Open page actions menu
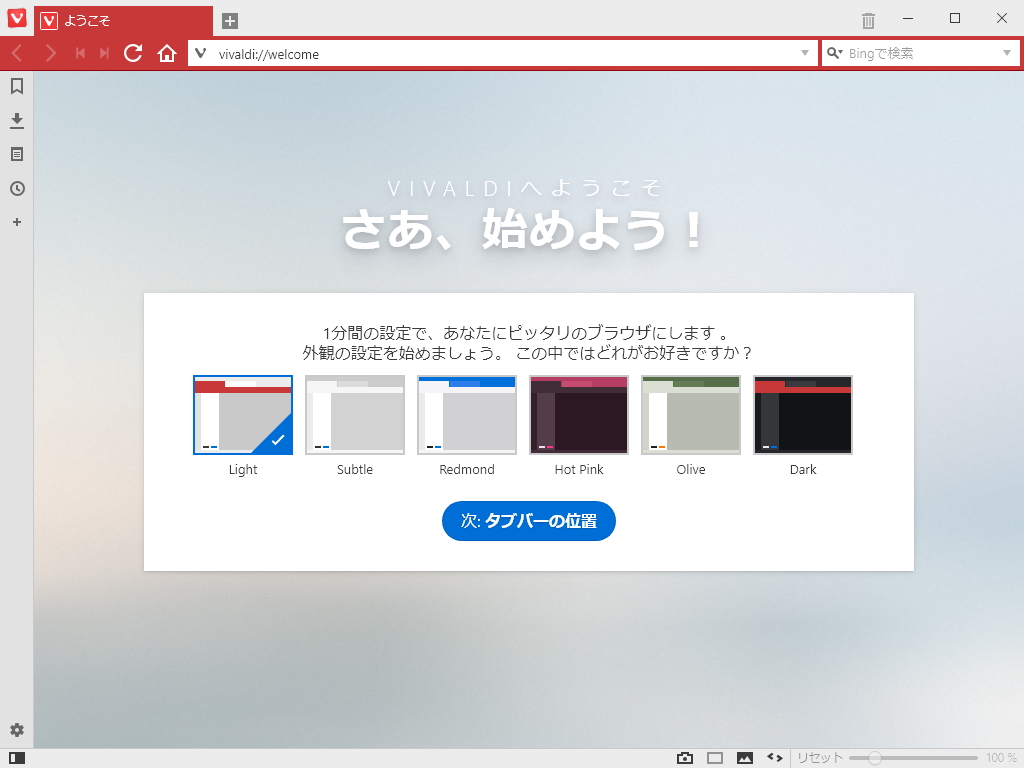 tap(775, 757)
